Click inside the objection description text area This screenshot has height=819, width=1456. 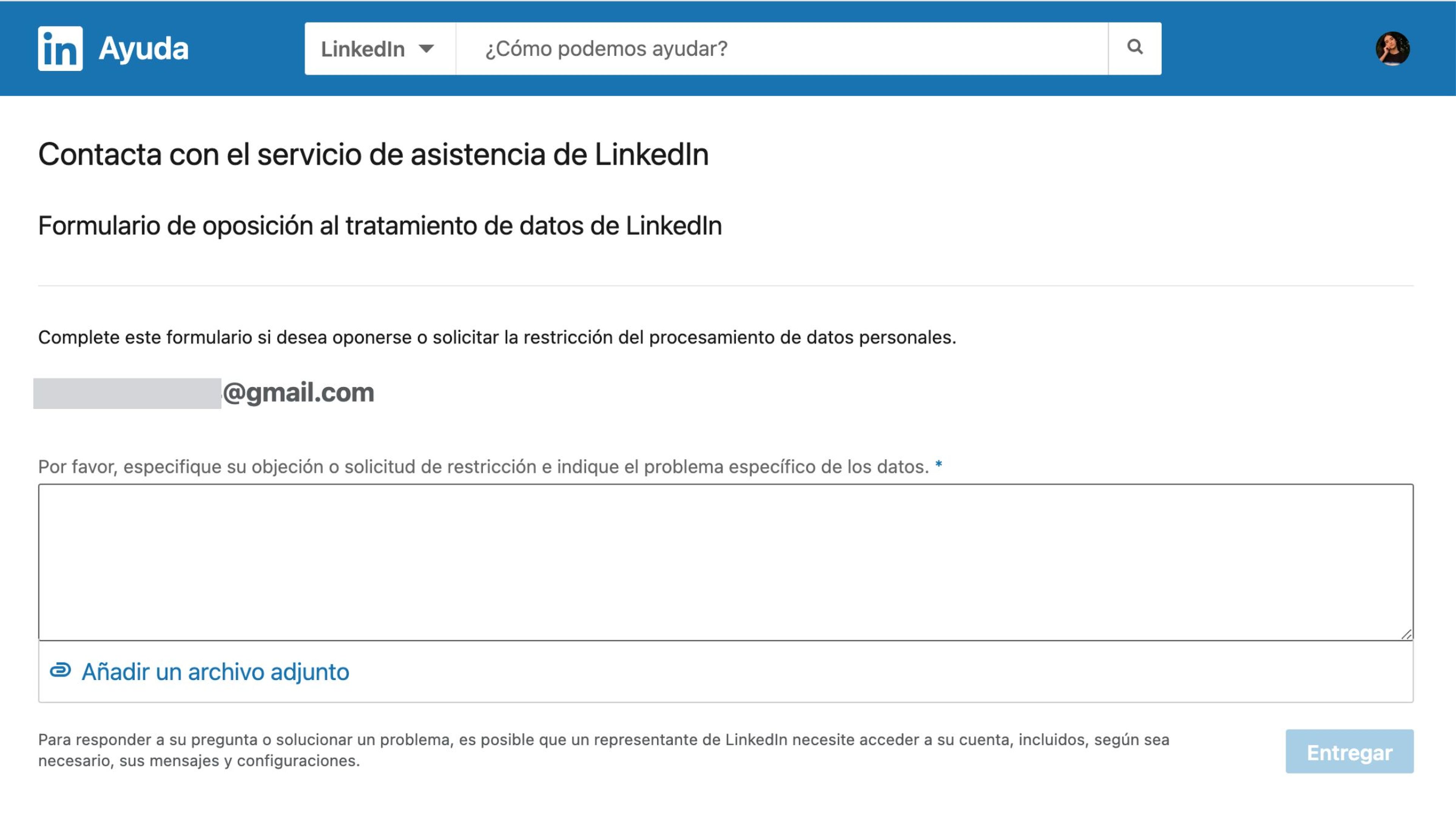726,562
